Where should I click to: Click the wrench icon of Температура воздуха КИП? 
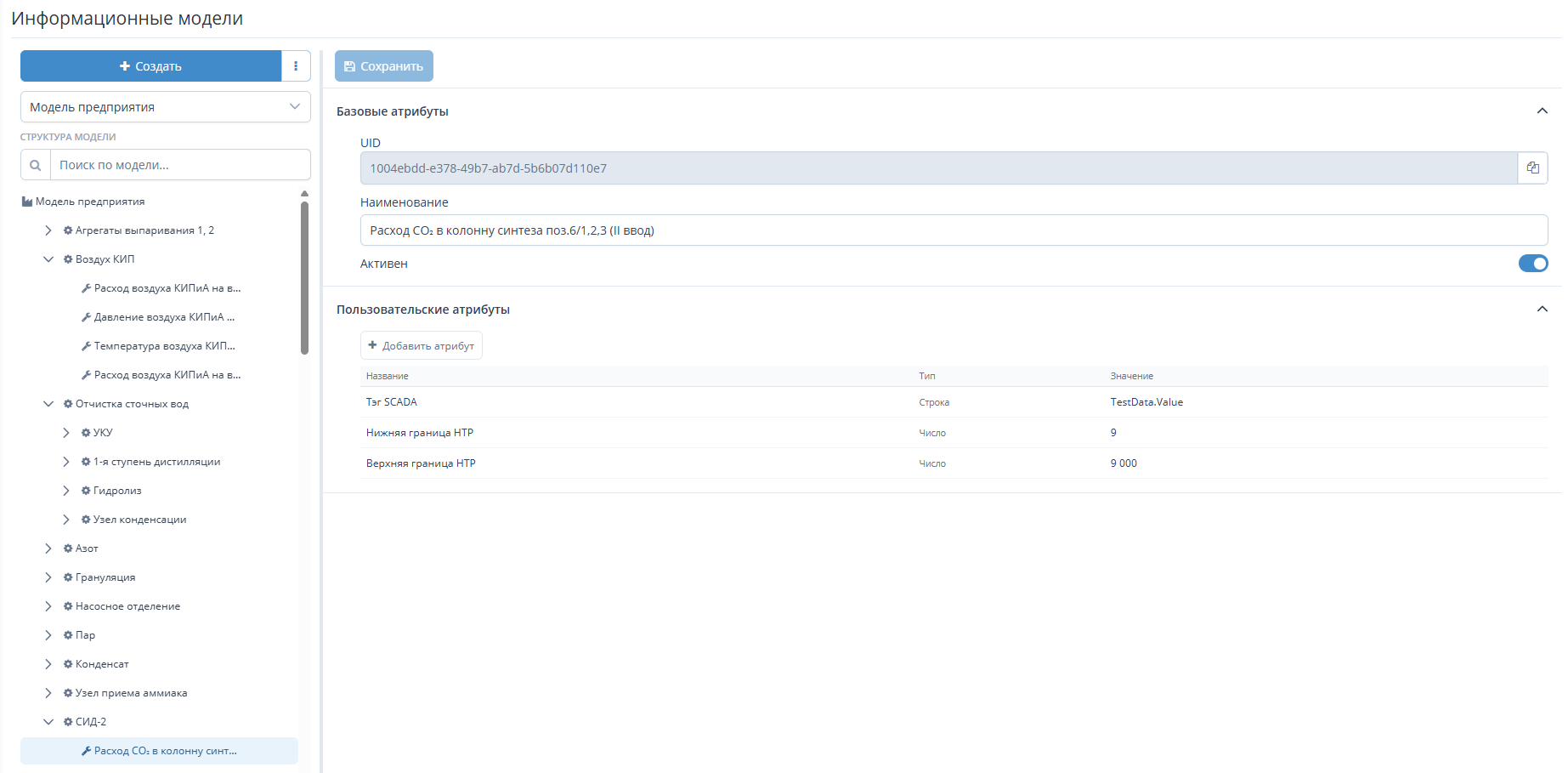86,346
